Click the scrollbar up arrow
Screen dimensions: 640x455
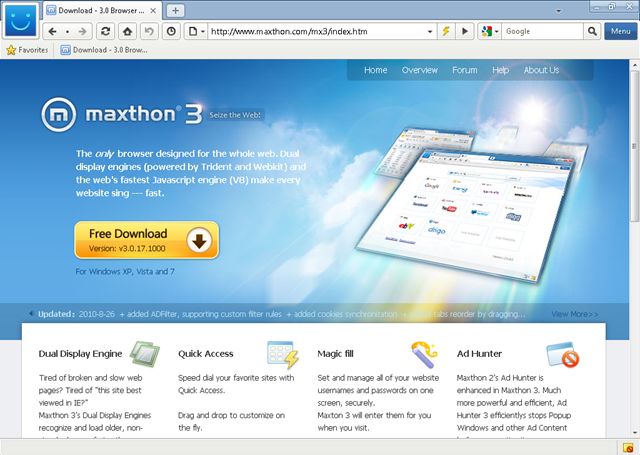coord(635,65)
